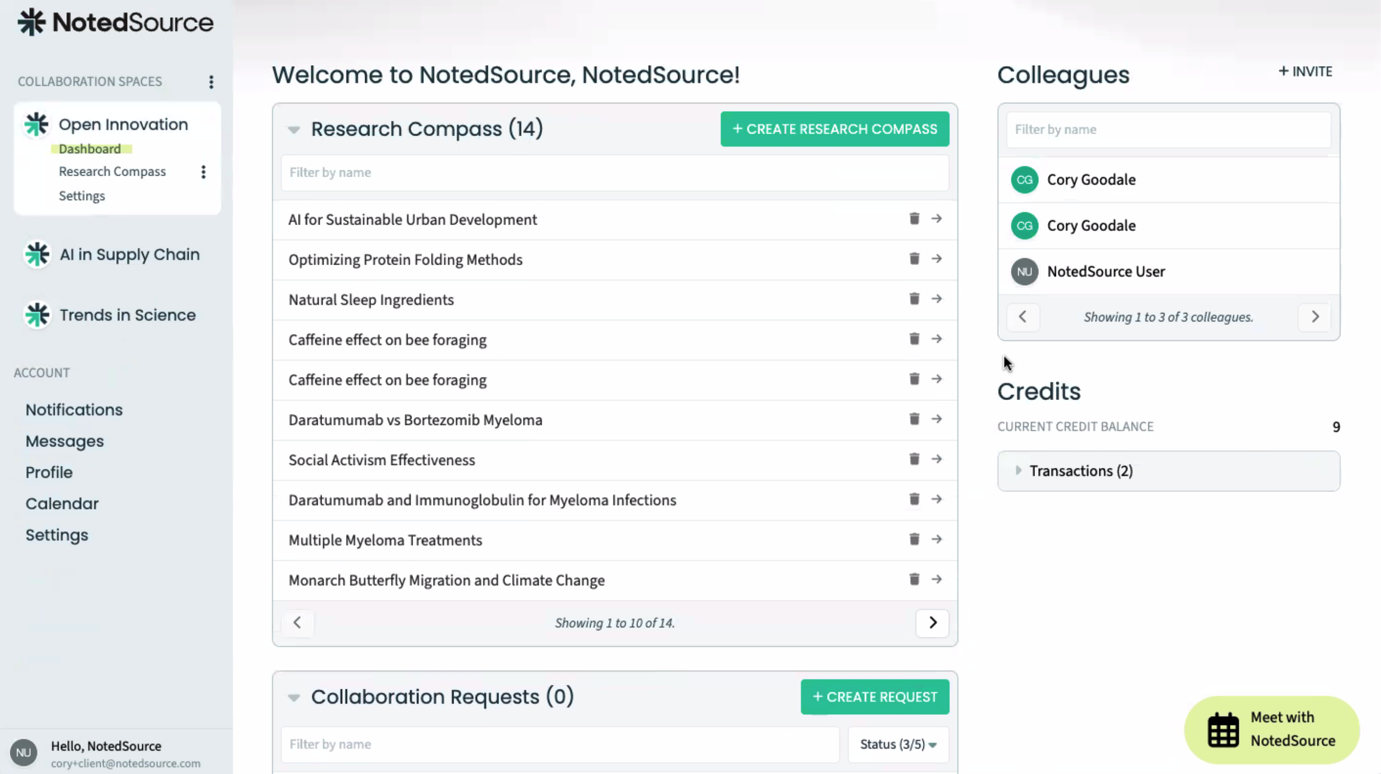Click the Invite colleagues link
Image resolution: width=1381 pixels, height=774 pixels.
coord(1305,72)
